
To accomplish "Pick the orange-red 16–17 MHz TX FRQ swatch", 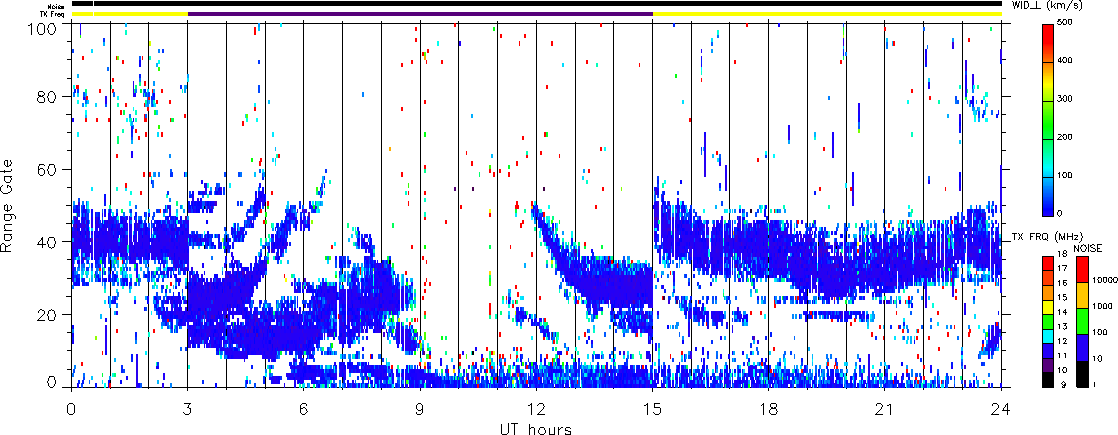I will 1048,278.
